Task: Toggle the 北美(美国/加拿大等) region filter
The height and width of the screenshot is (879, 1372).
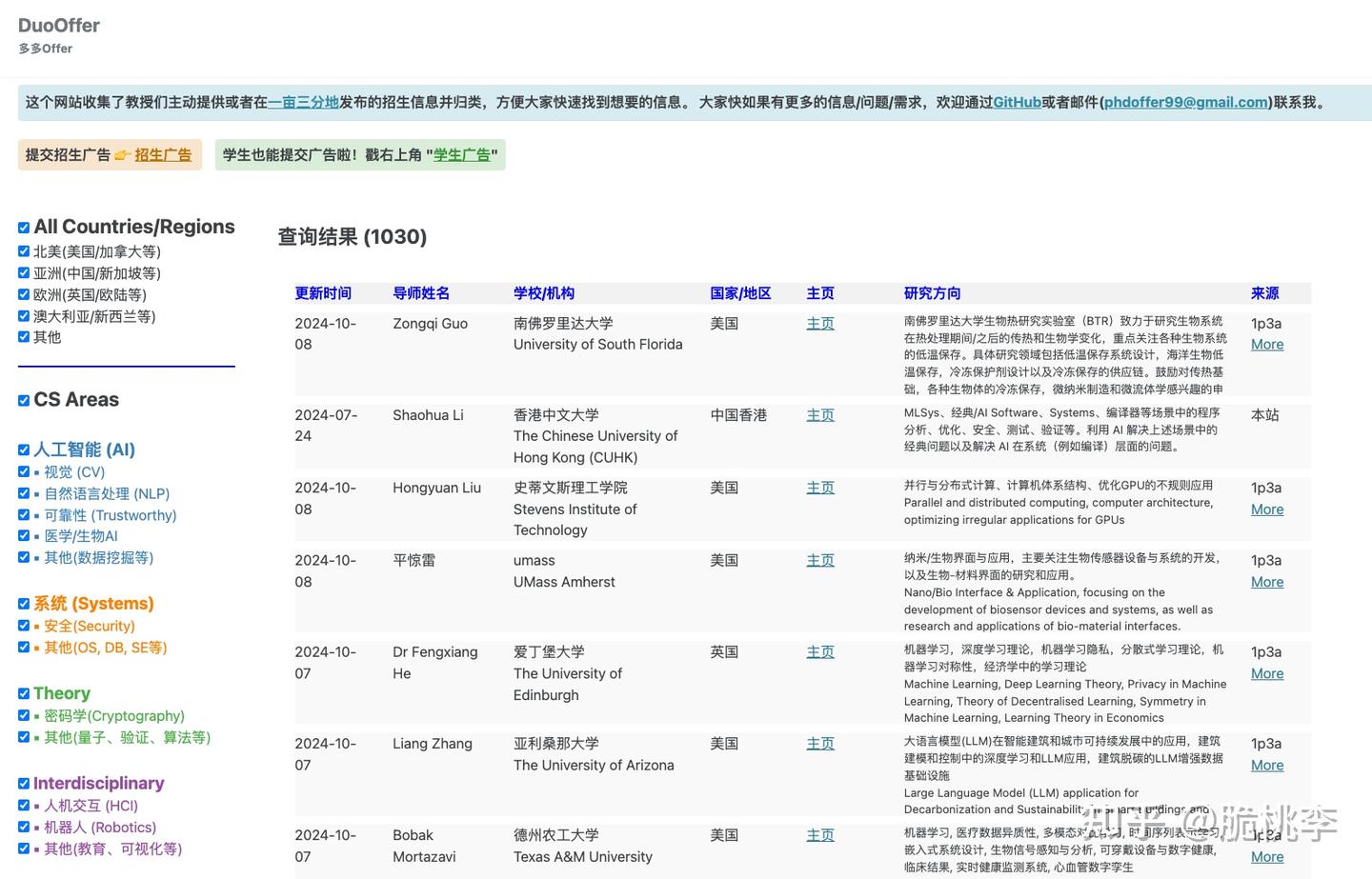Action: (24, 250)
